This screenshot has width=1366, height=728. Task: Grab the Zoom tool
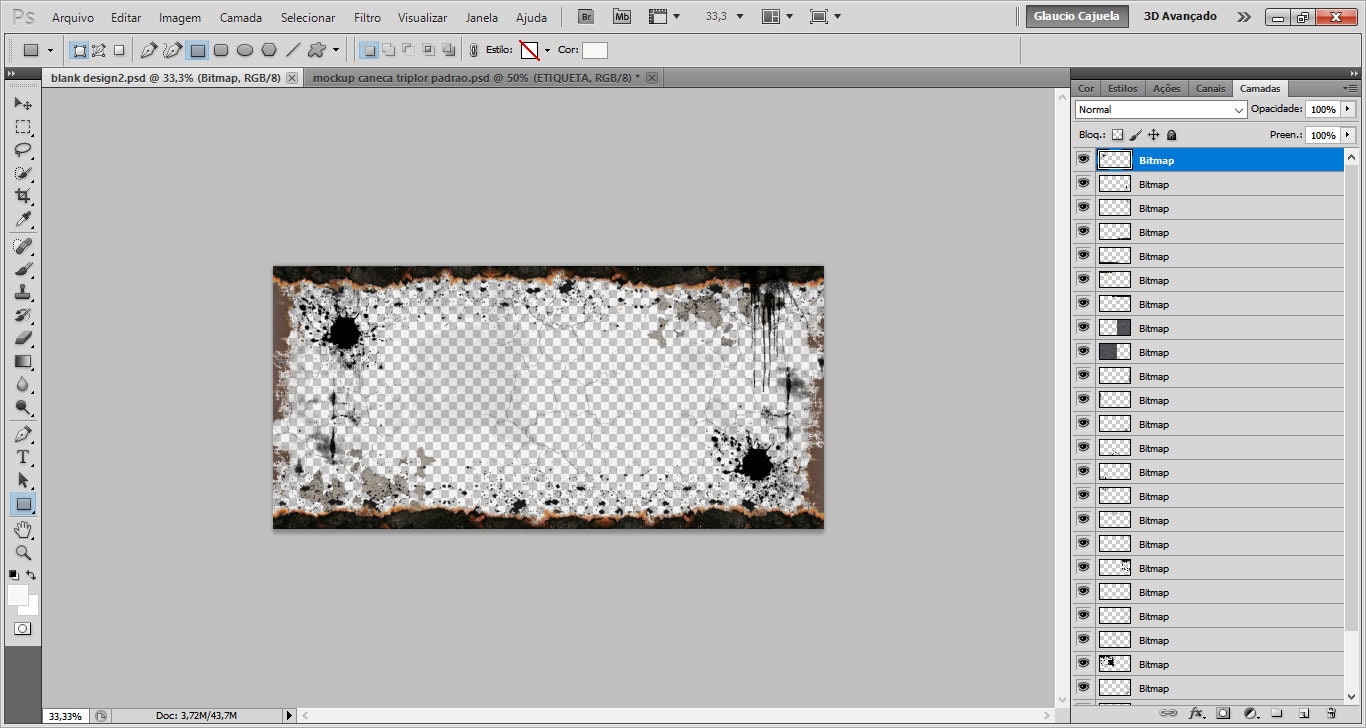pyautogui.click(x=22, y=553)
